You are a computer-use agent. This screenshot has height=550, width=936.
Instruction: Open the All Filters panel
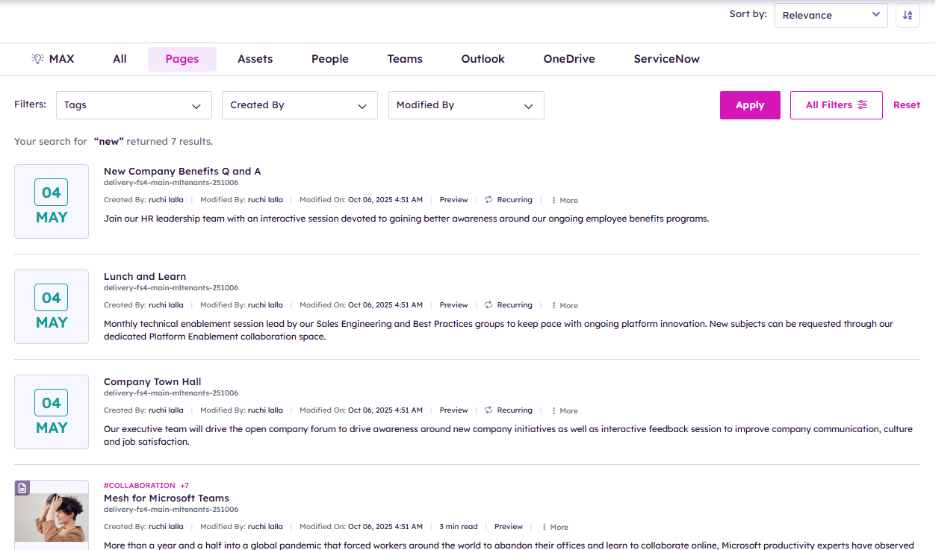point(836,105)
